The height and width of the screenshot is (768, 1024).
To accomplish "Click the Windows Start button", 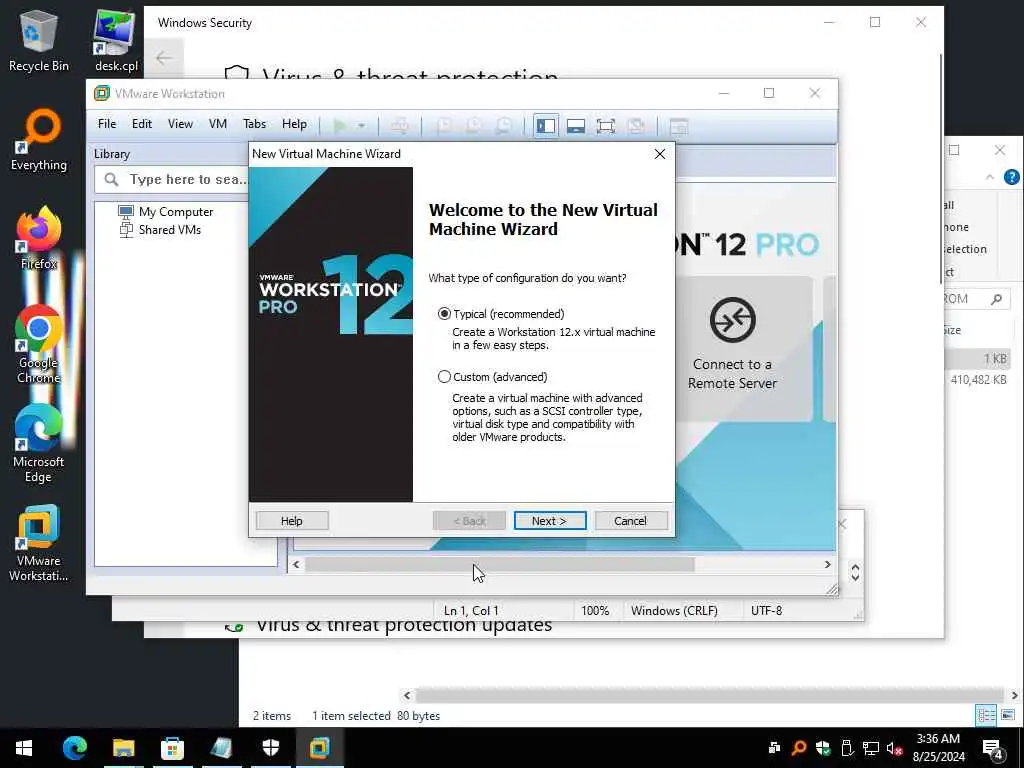I will click(24, 748).
